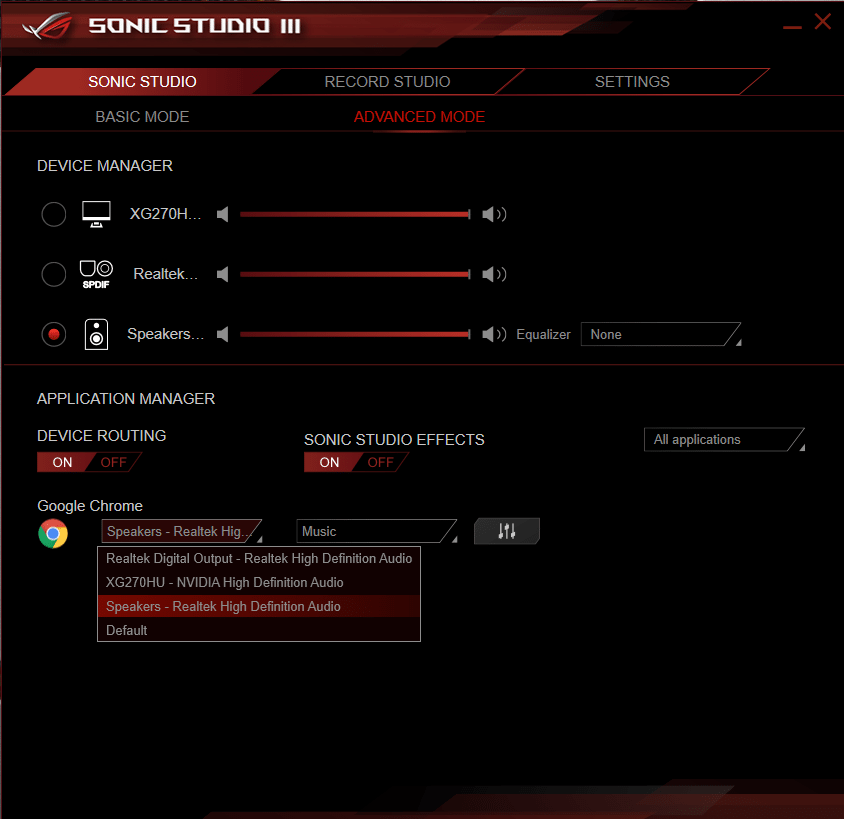Max XG270HU volume via loud speaker icon
This screenshot has width=844, height=821.
pos(494,214)
